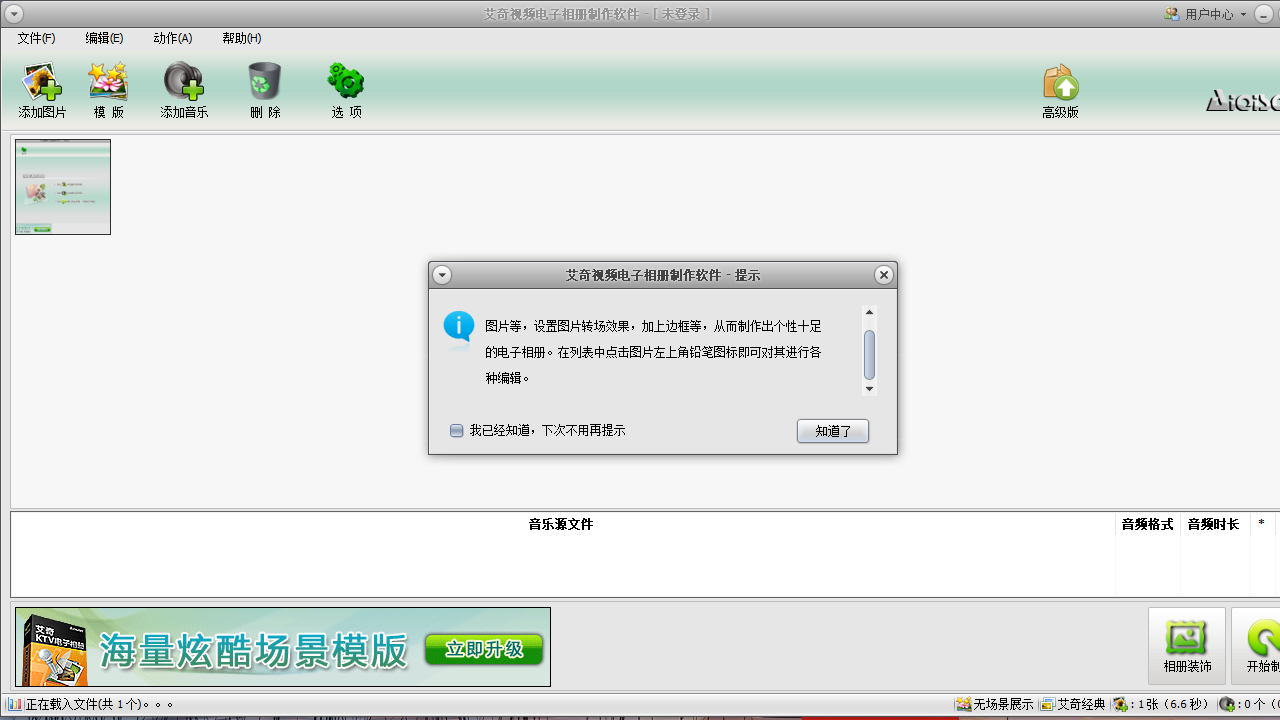Open 相册装饰 (Album Decoration) panel

1186,645
